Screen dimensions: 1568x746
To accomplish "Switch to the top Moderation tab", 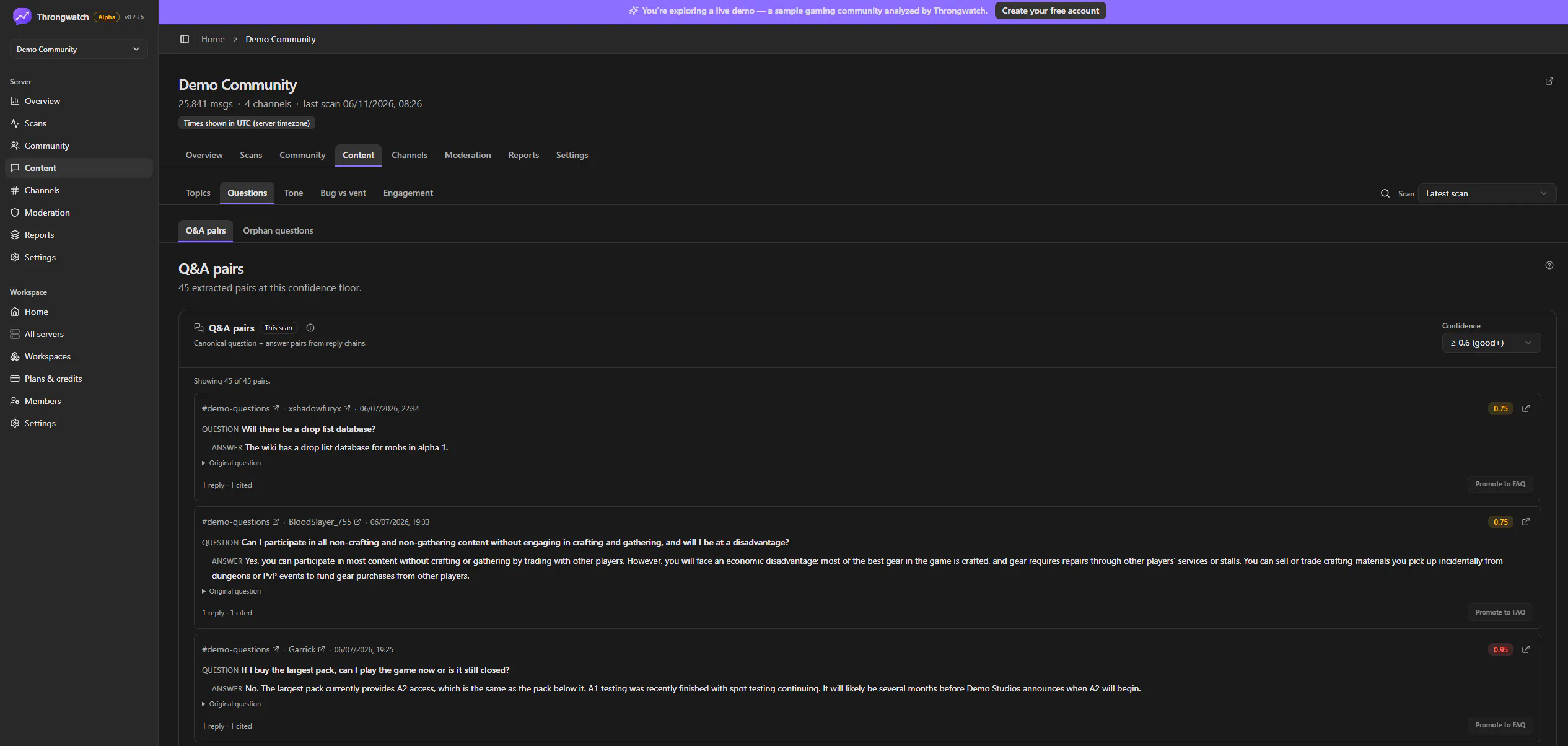I will pyautogui.click(x=468, y=155).
